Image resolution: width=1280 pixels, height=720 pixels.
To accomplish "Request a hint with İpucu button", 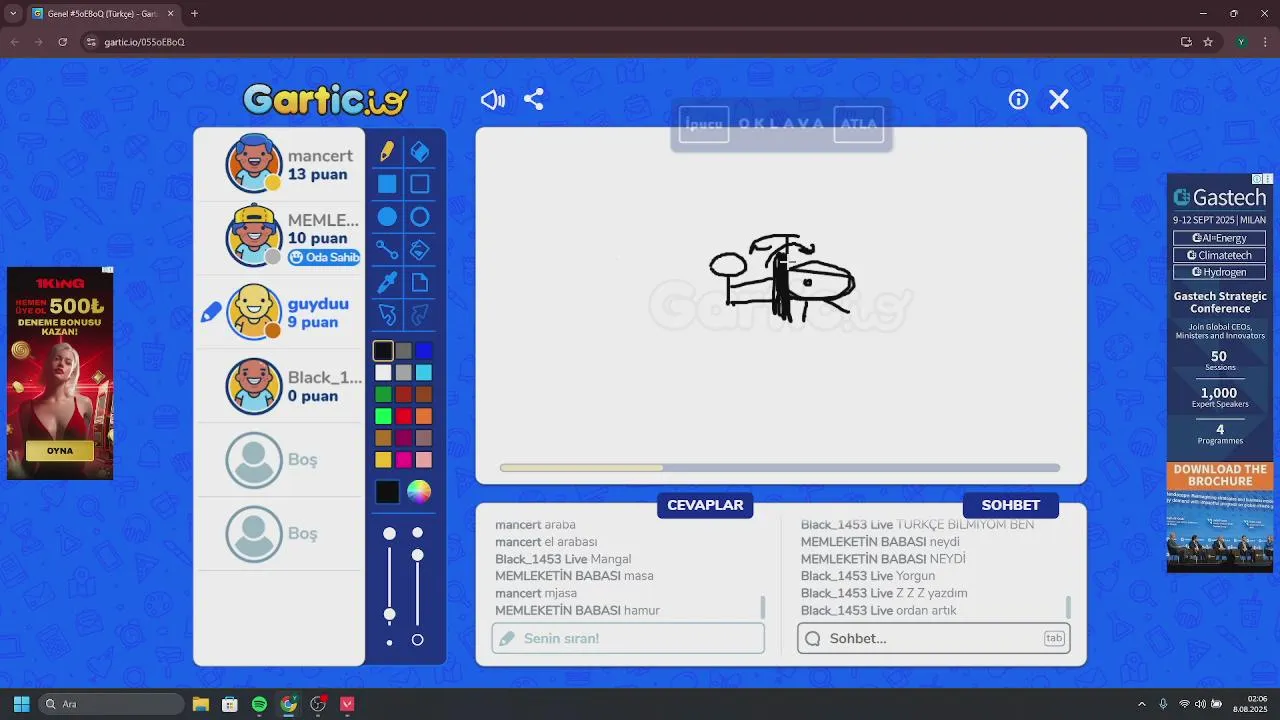I will pos(704,124).
